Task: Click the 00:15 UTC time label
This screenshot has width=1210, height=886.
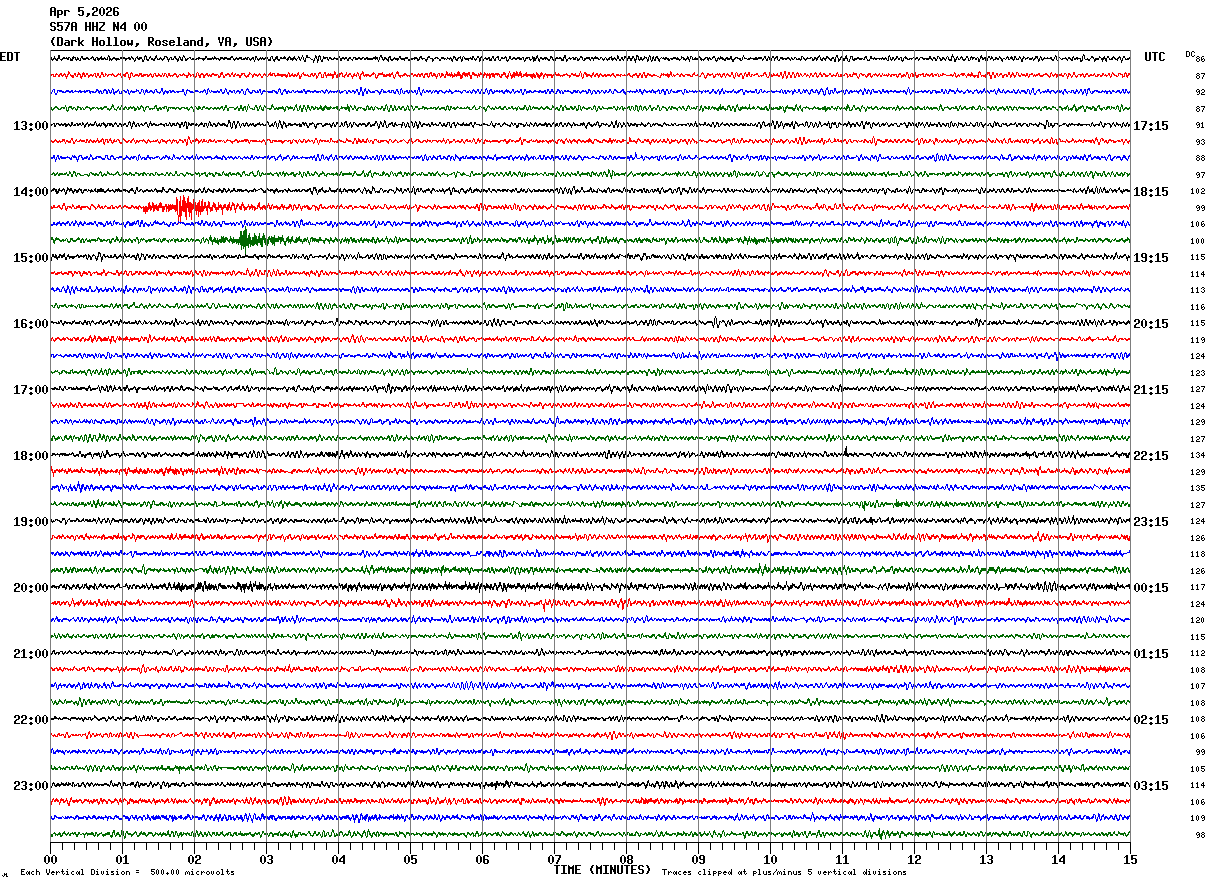Action: [1150, 588]
